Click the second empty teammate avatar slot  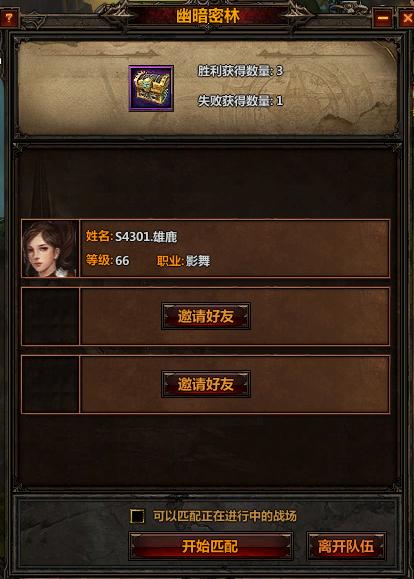point(50,384)
